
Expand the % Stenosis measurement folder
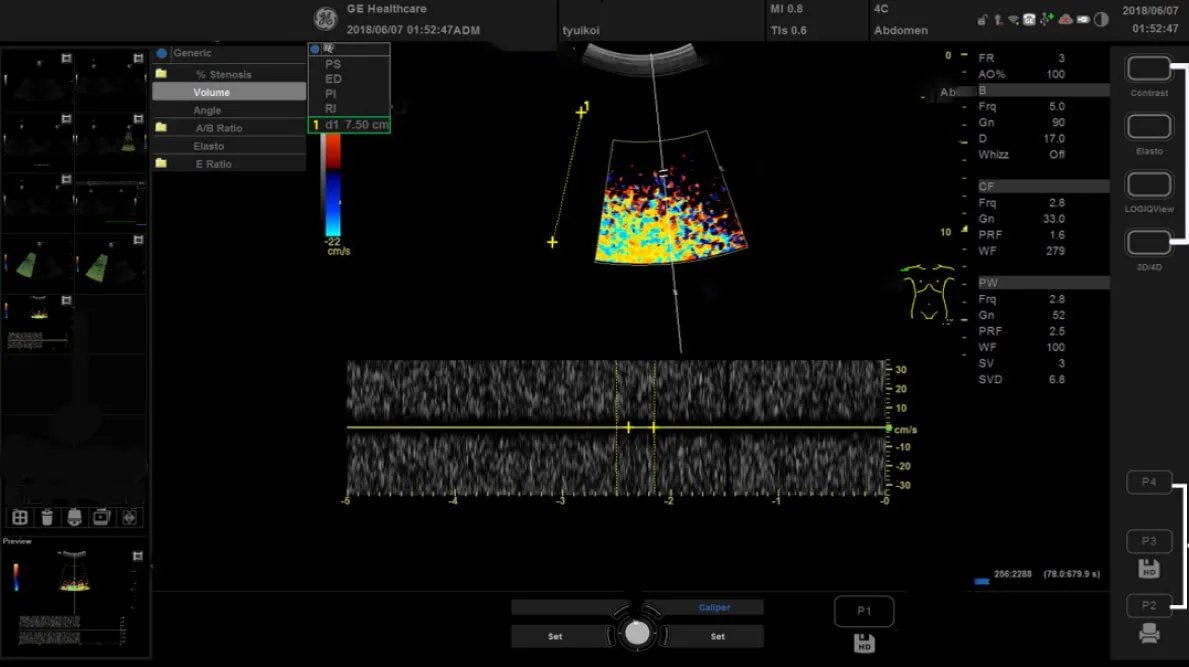click(x=223, y=74)
